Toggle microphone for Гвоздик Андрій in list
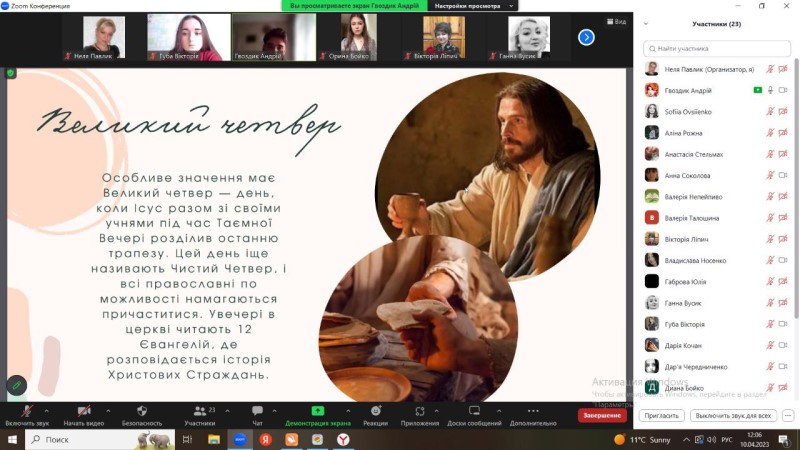The width and height of the screenshot is (800, 450). [x=770, y=90]
